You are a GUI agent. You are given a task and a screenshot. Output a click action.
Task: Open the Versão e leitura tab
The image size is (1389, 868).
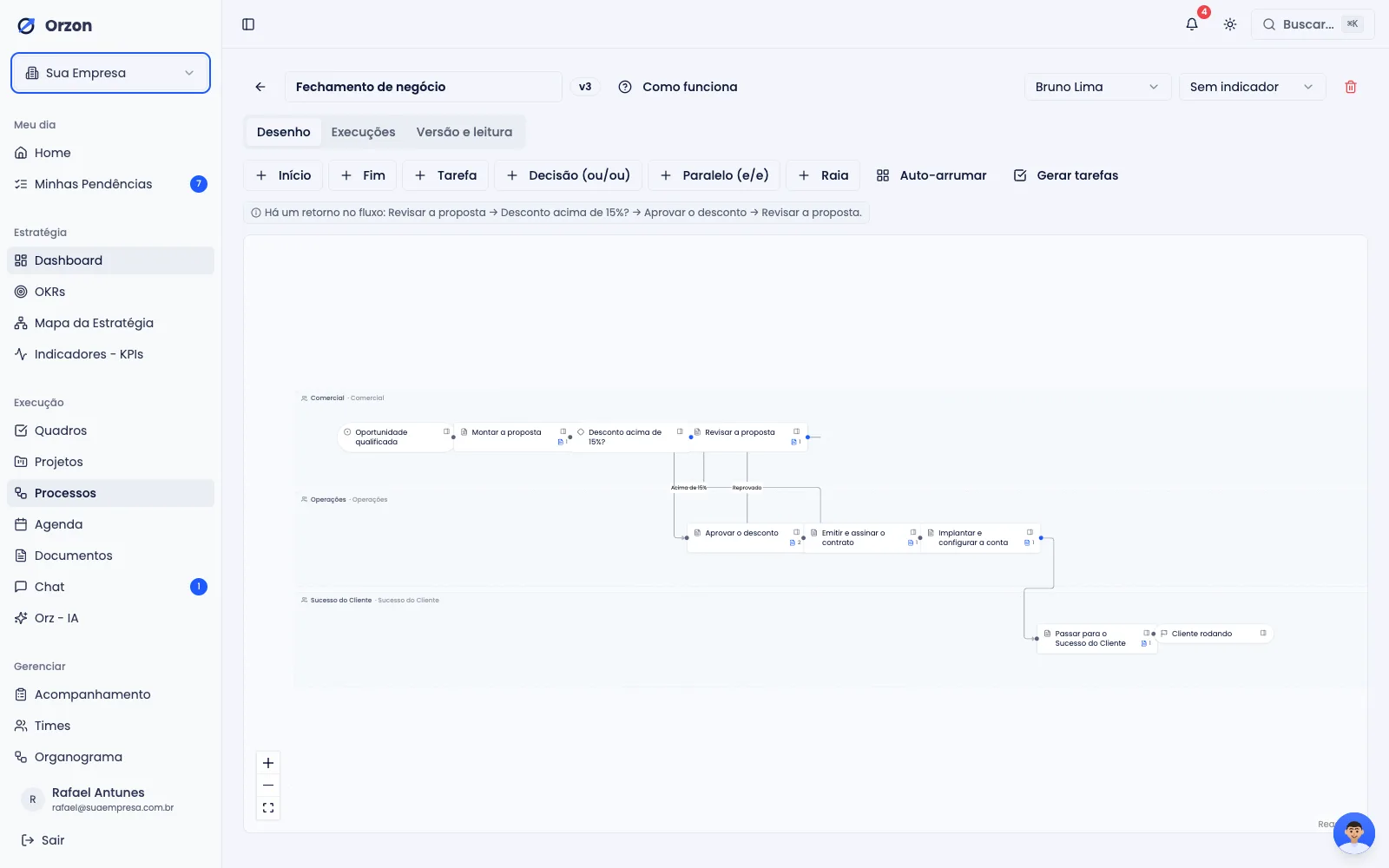pos(464,132)
